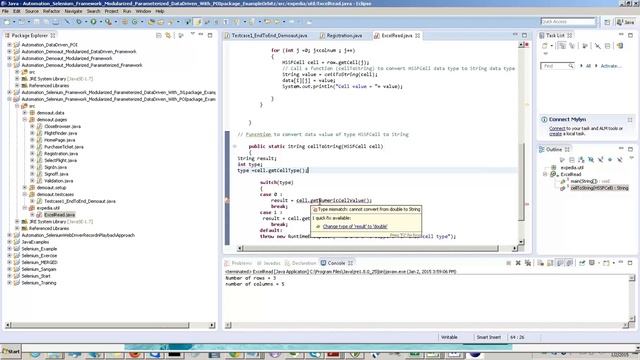Click the Quick Access field
The image size is (640, 360).
[568, 21]
